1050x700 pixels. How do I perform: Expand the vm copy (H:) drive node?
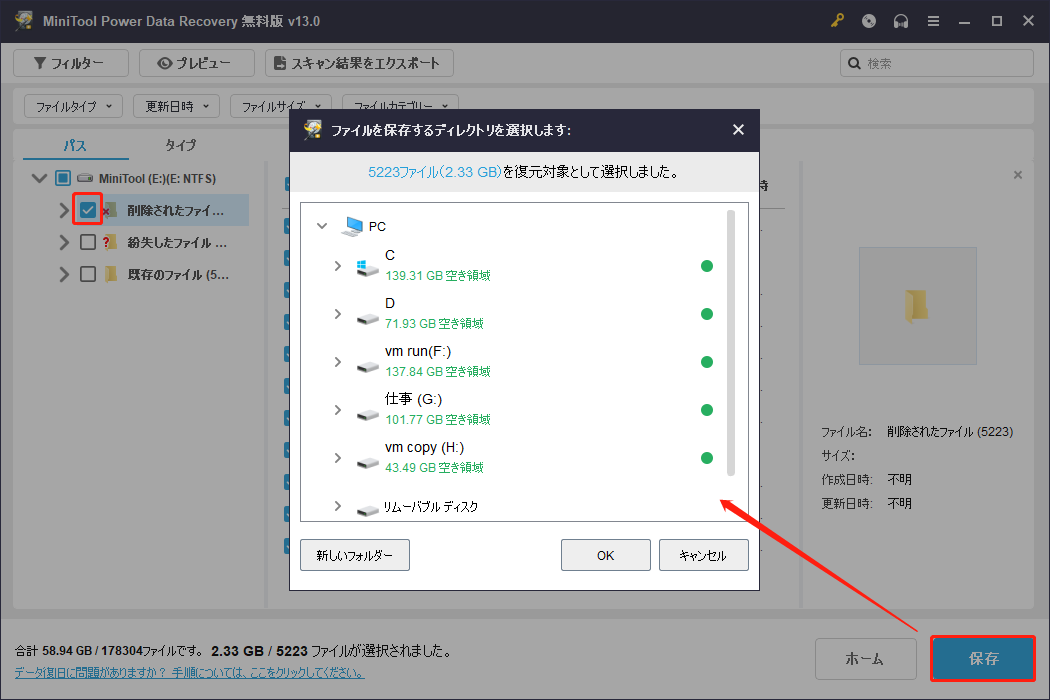tap(338, 458)
